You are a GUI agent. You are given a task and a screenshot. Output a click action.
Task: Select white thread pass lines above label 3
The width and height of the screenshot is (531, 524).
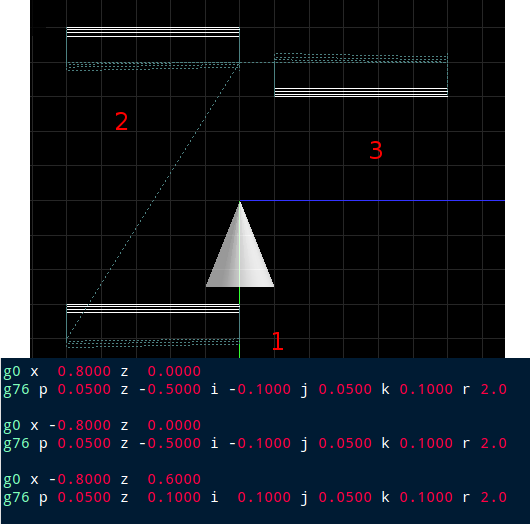pyautogui.click(x=361, y=92)
